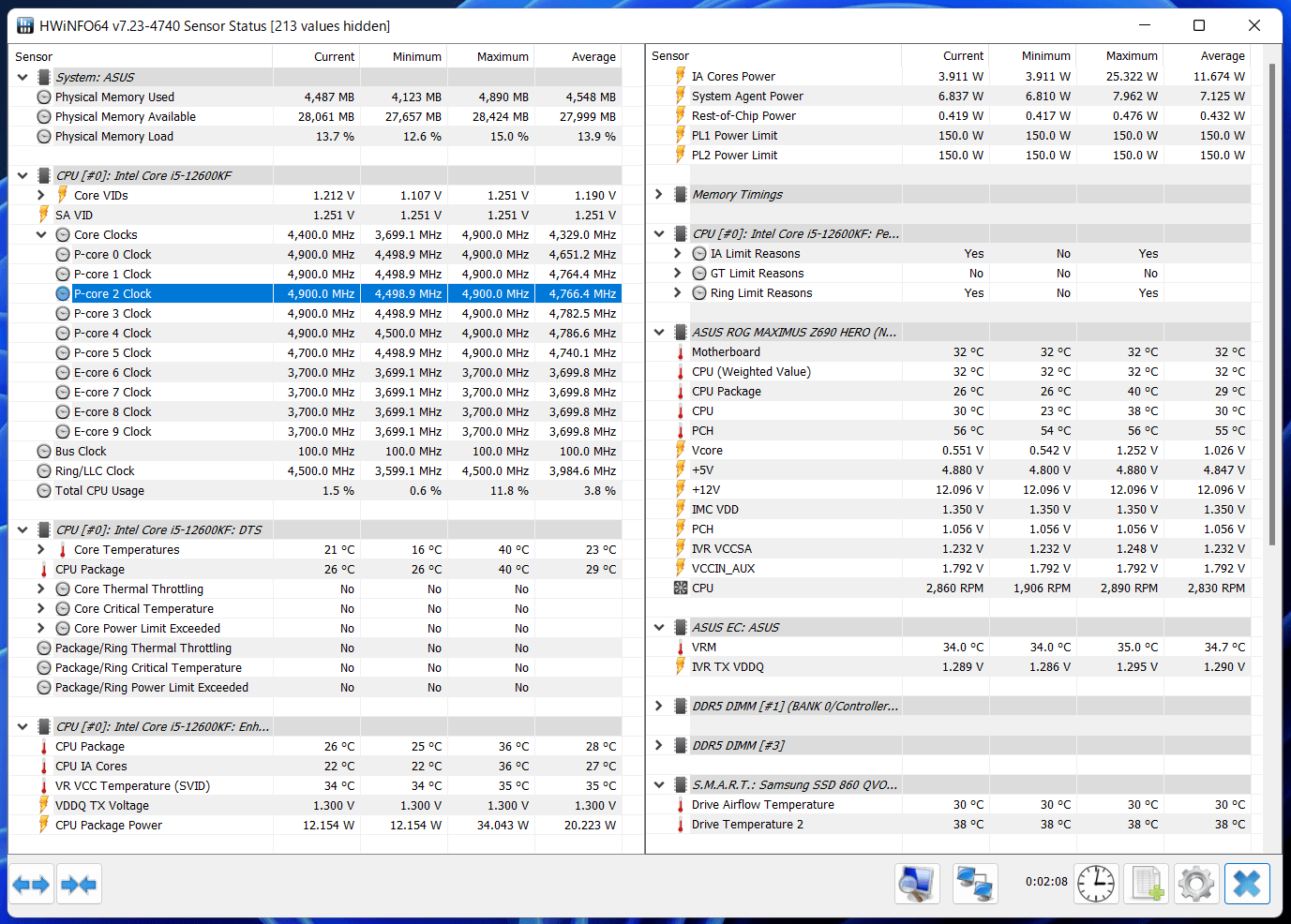Click the System: ASUS chip icon
Viewport: 1291px width, 924px height.
click(x=44, y=78)
